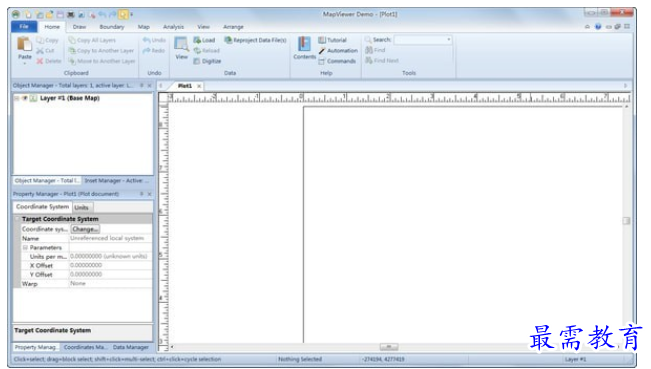Click the red Delete icon
This screenshot has width=651, height=369.
point(40,61)
